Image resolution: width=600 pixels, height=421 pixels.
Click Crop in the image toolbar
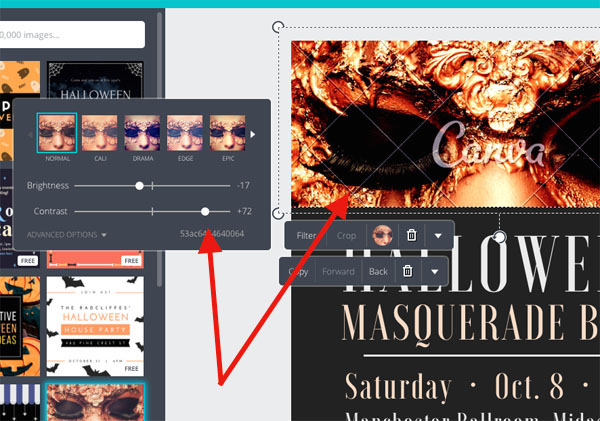point(346,235)
